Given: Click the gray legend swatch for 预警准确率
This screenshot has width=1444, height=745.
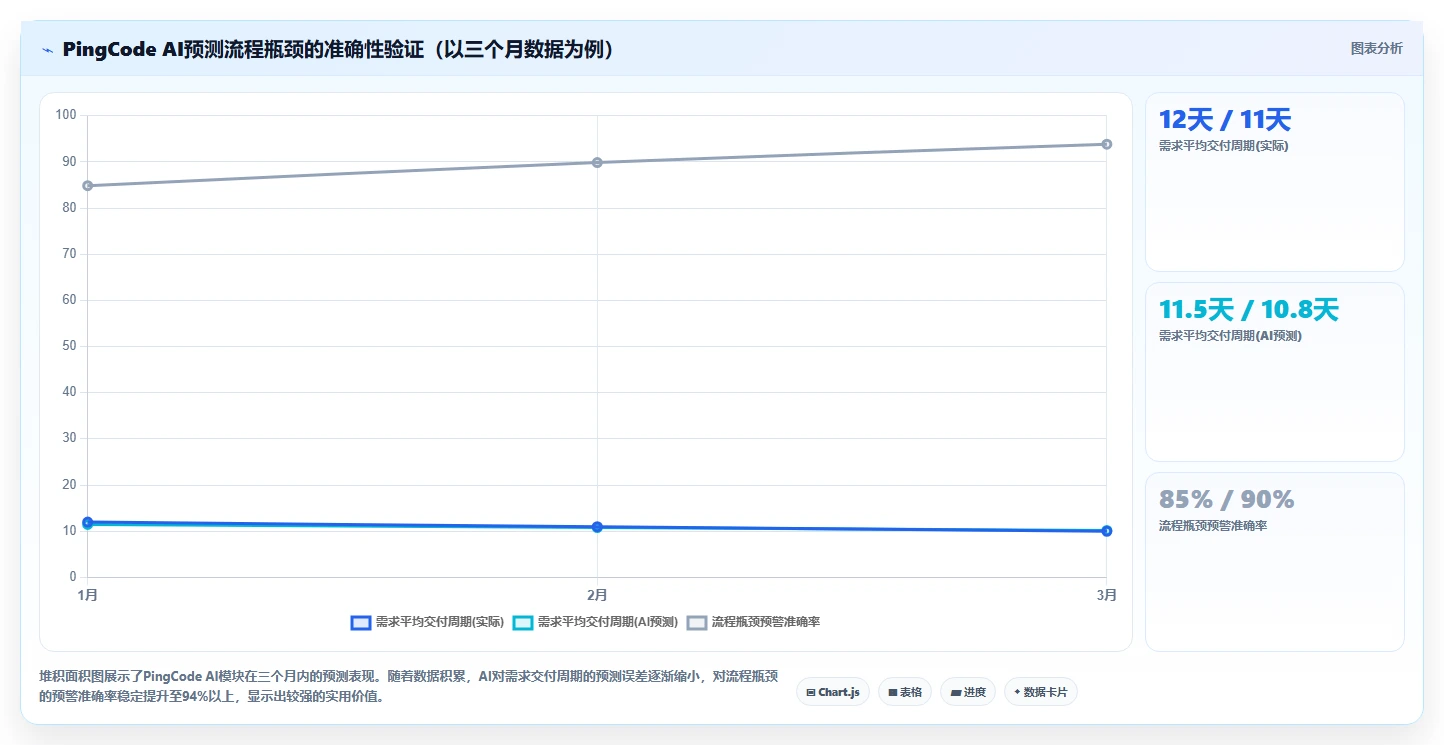Looking at the screenshot, I should (x=697, y=622).
